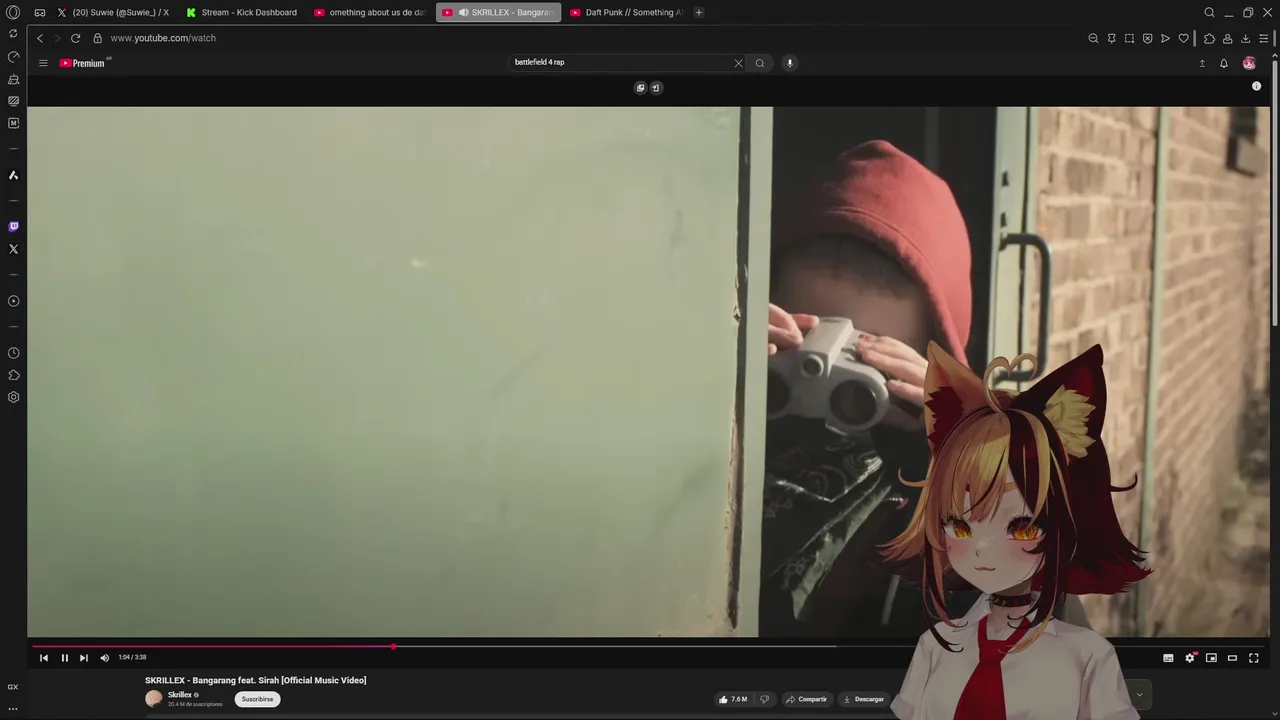The image size is (1280, 720).
Task: Open the Opera GX main menu logo
Action: tap(13, 12)
